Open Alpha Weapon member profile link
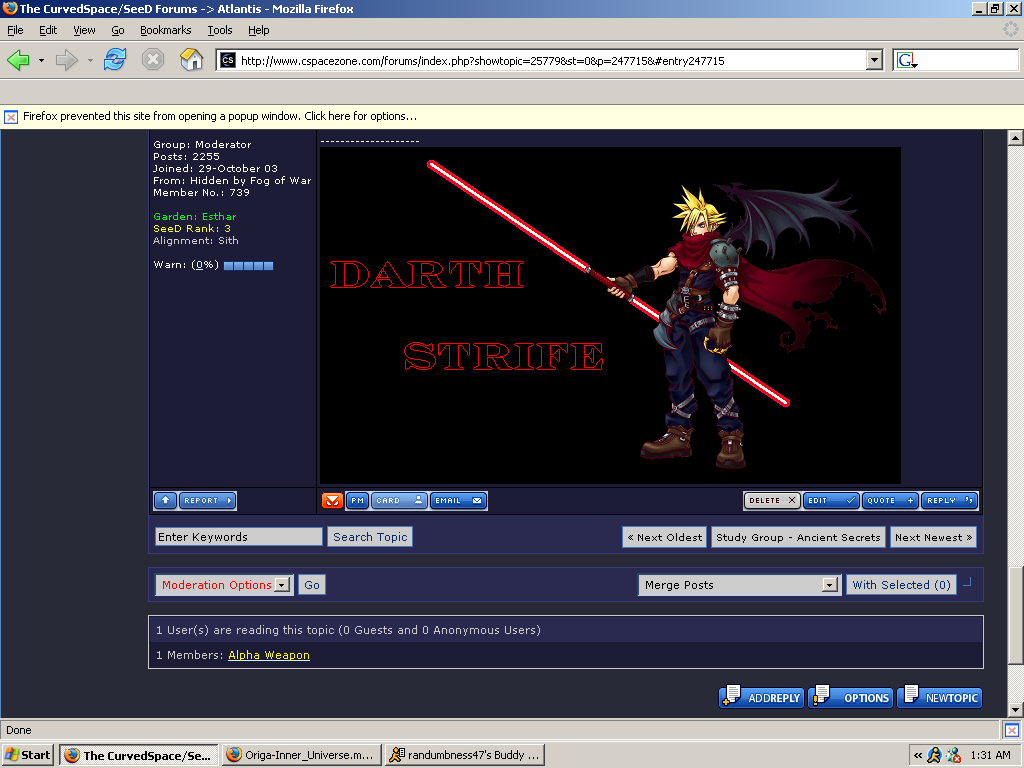 (268, 655)
